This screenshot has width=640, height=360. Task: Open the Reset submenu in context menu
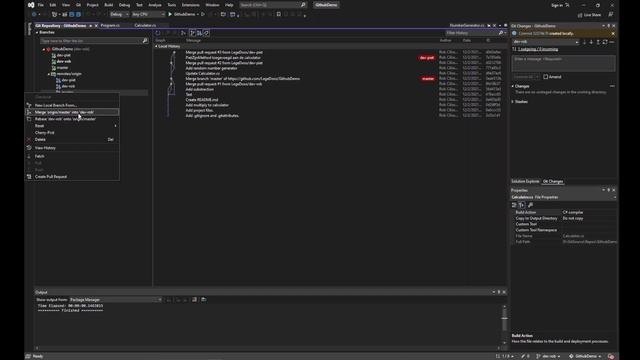(72, 126)
